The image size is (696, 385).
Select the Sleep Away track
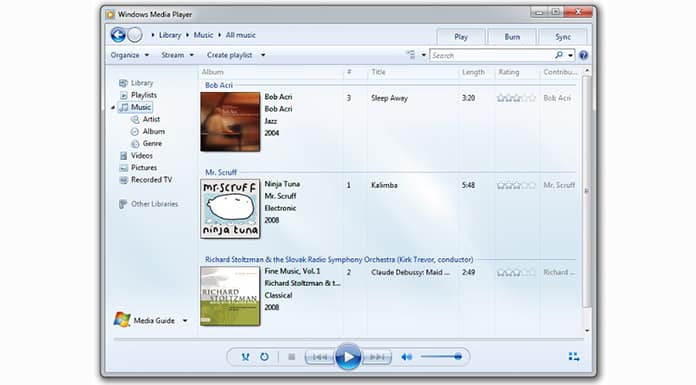[389, 98]
